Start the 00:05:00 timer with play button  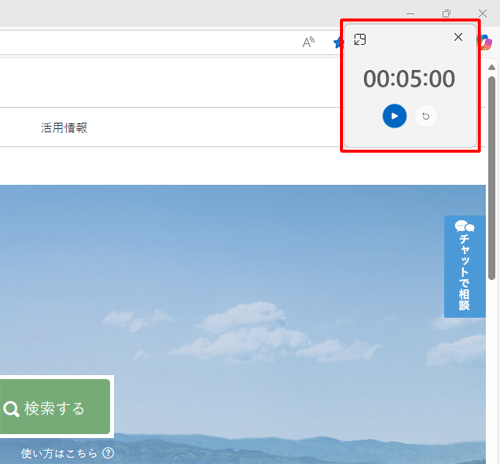tap(394, 116)
